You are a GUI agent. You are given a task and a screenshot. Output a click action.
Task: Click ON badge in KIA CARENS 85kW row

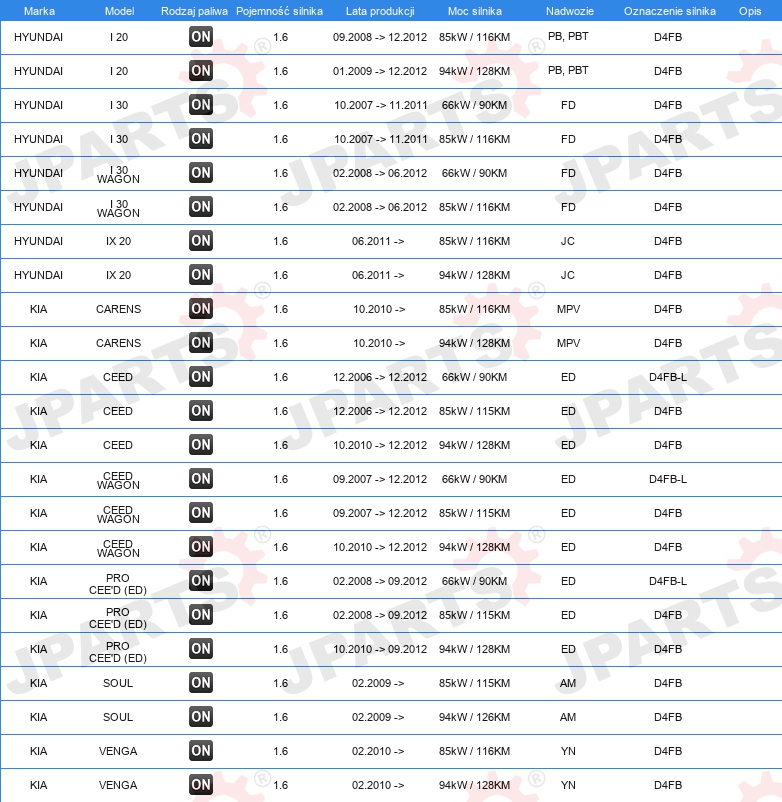point(200,309)
